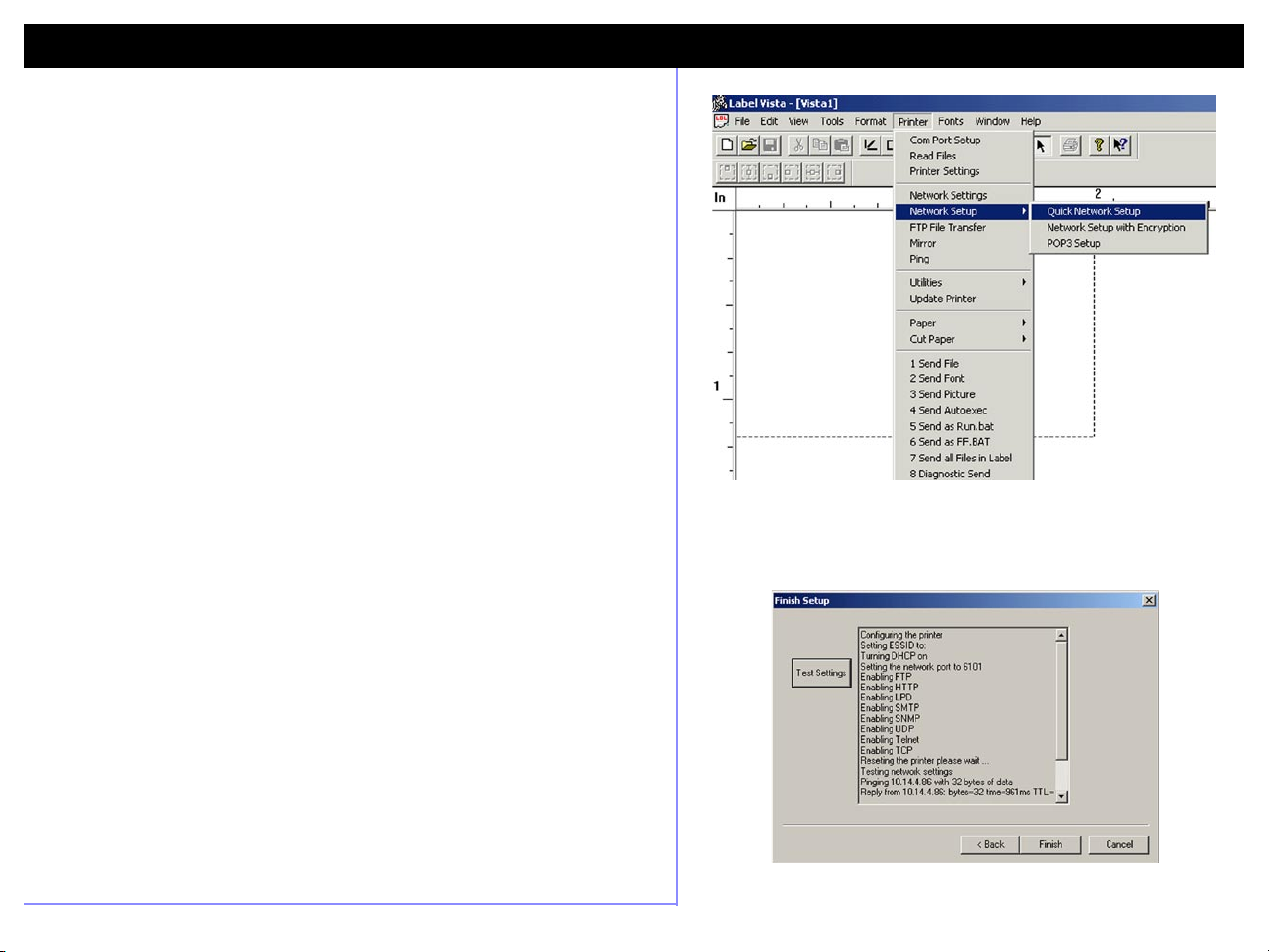Open the Tools menu
This screenshot has height=952, width=1269.
[832, 122]
